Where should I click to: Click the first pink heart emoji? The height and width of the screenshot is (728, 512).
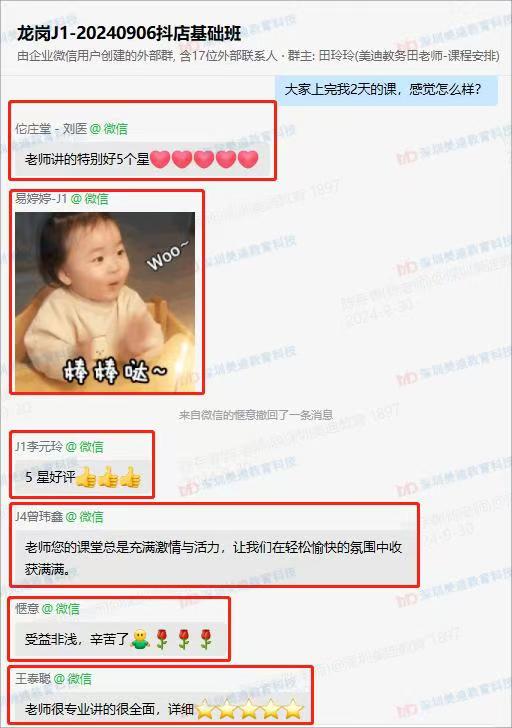160,159
